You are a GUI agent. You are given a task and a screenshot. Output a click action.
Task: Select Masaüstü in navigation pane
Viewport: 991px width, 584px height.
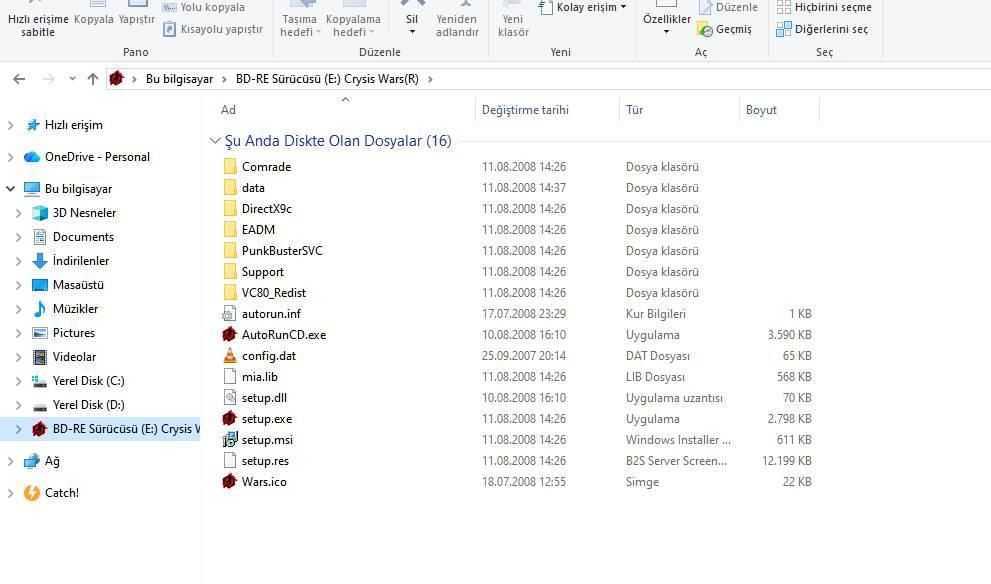(x=78, y=285)
